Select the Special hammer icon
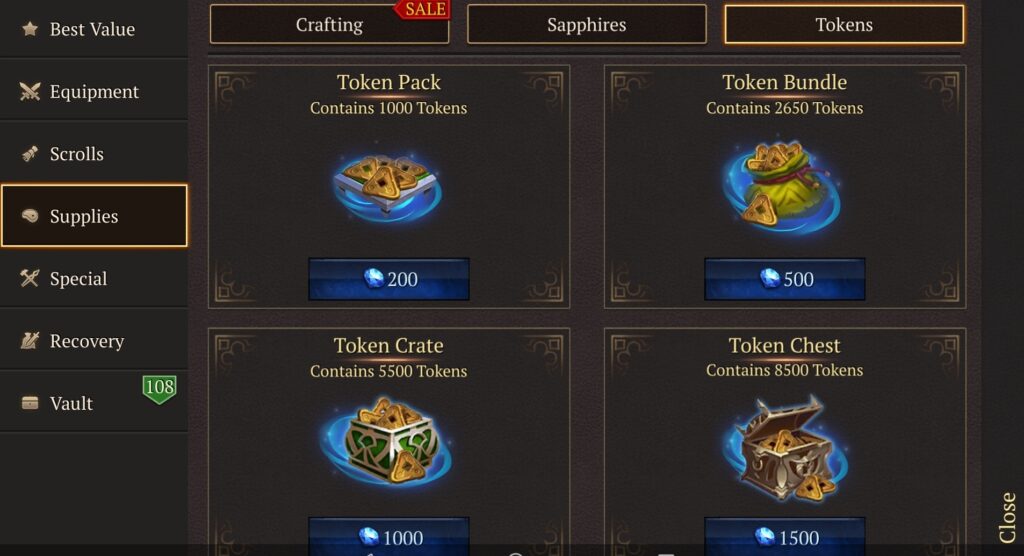Viewport: 1024px width, 556px height. tap(29, 278)
